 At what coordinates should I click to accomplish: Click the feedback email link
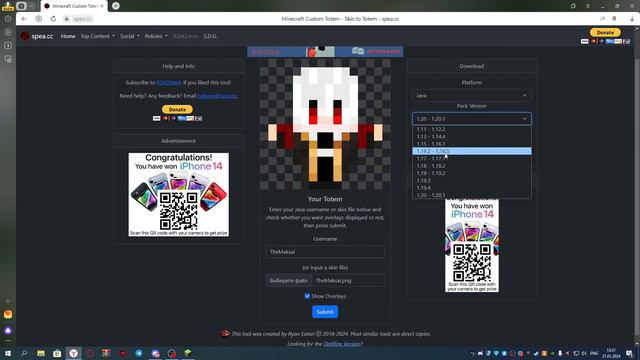coord(217,96)
